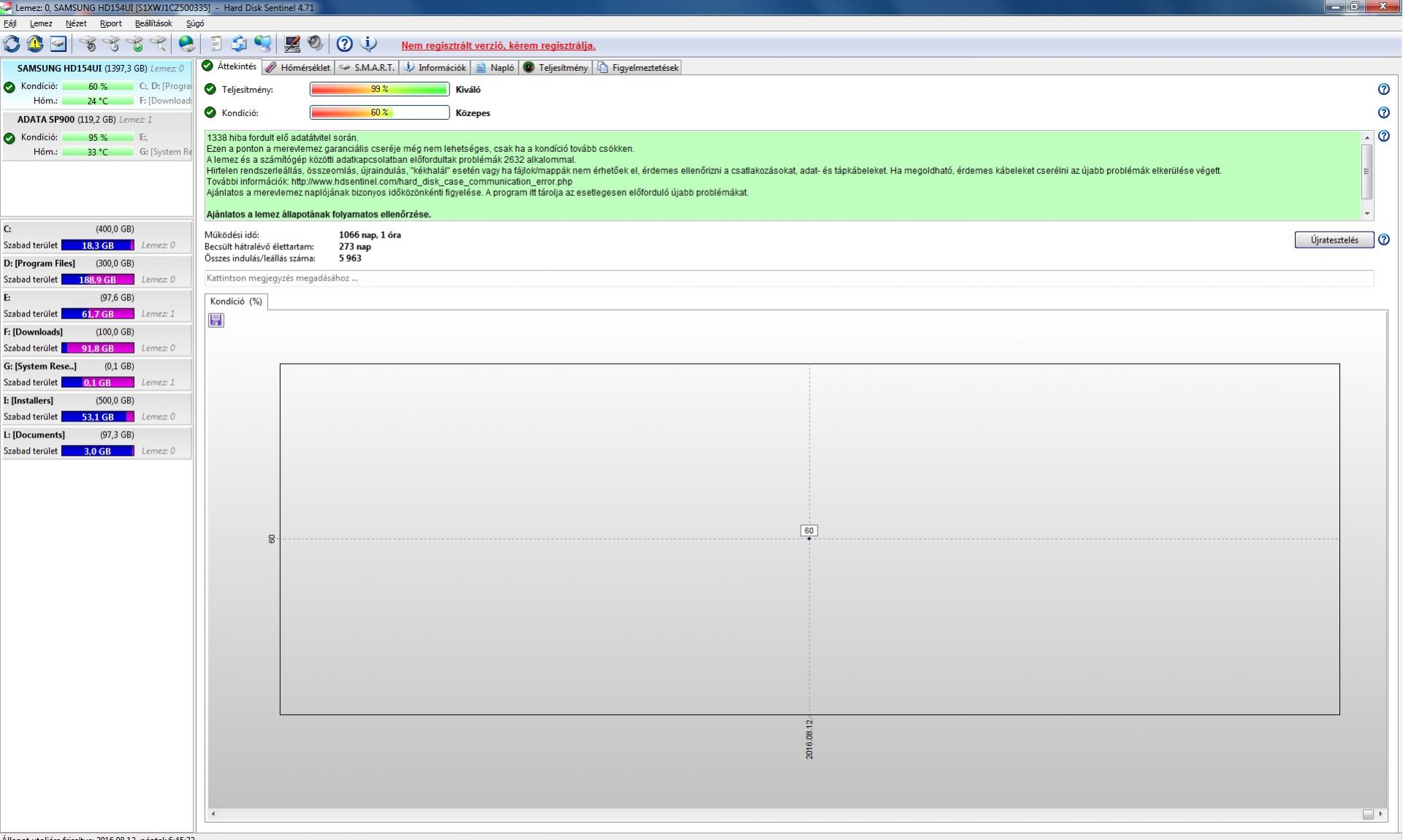The width and height of the screenshot is (1403, 840).
Task: Click the refresh disk status toolbar icon
Action: [12, 45]
